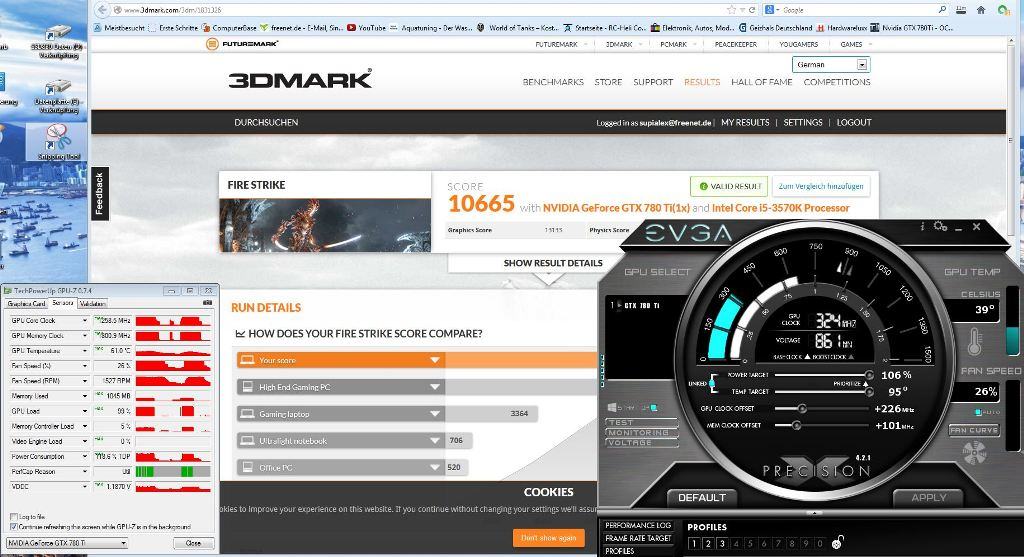Click the GPU-Z camera screenshot icon
The image size is (1024, 557).
tap(208, 303)
